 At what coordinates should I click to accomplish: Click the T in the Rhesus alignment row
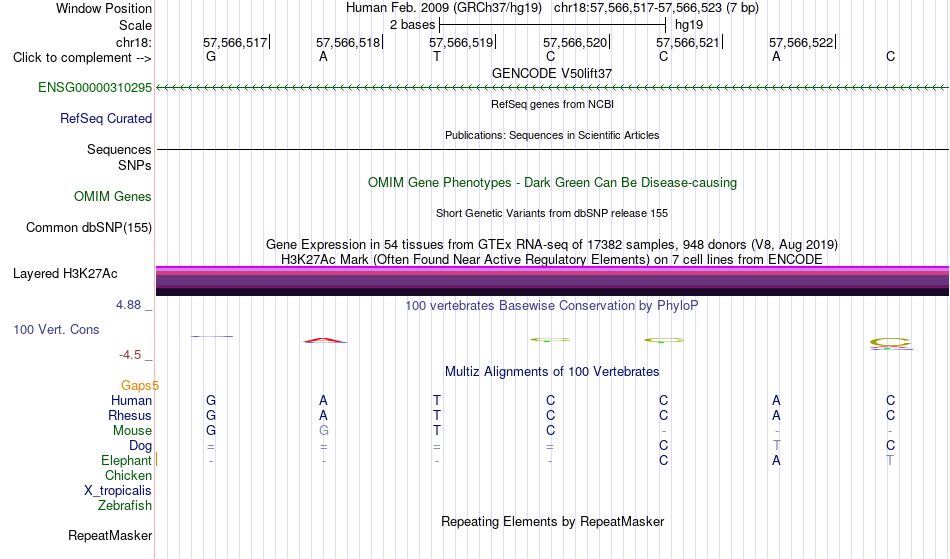coord(437,415)
